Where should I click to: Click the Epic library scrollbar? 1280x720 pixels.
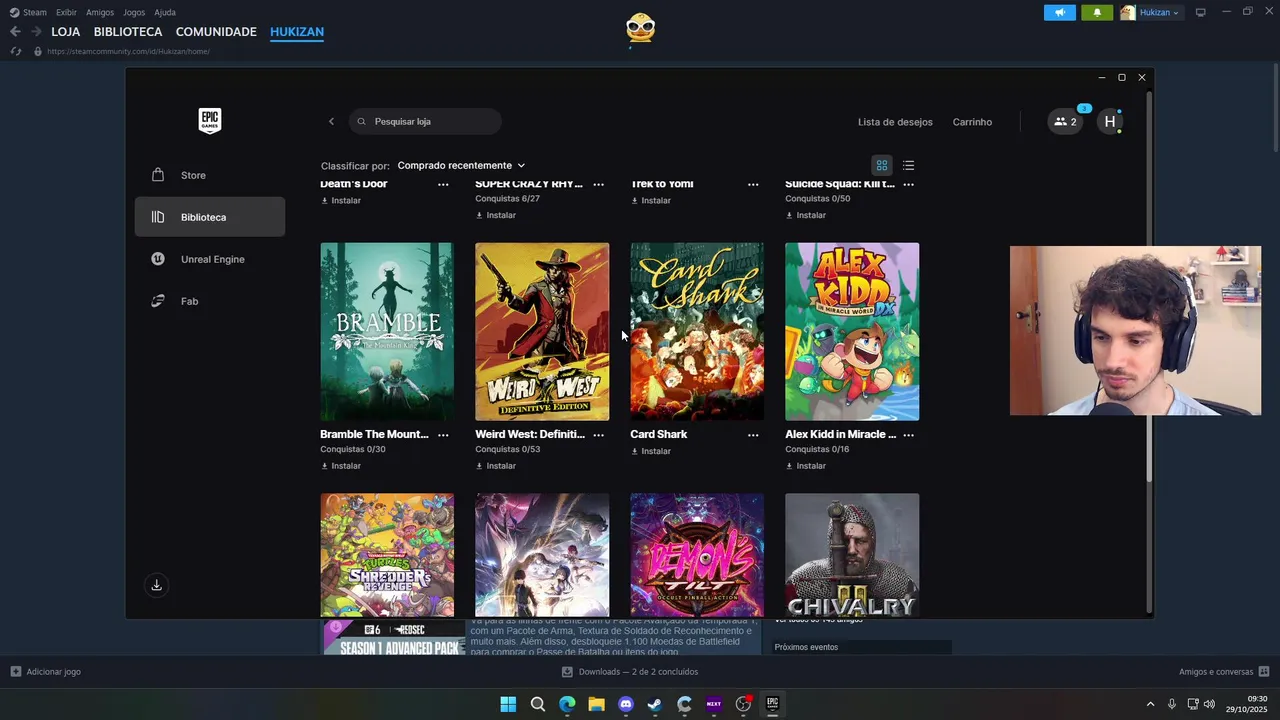coord(1149,285)
